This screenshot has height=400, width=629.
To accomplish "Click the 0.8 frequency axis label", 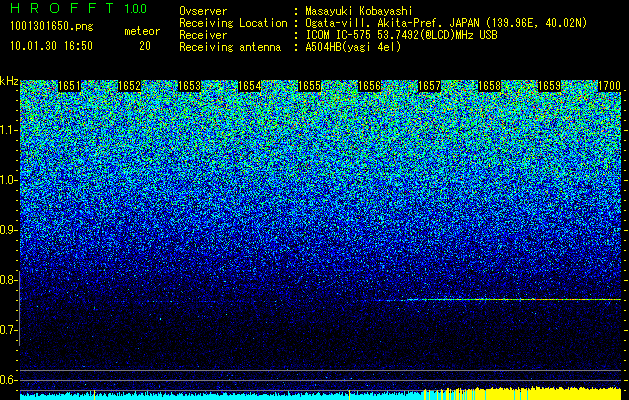I will coord(8,280).
